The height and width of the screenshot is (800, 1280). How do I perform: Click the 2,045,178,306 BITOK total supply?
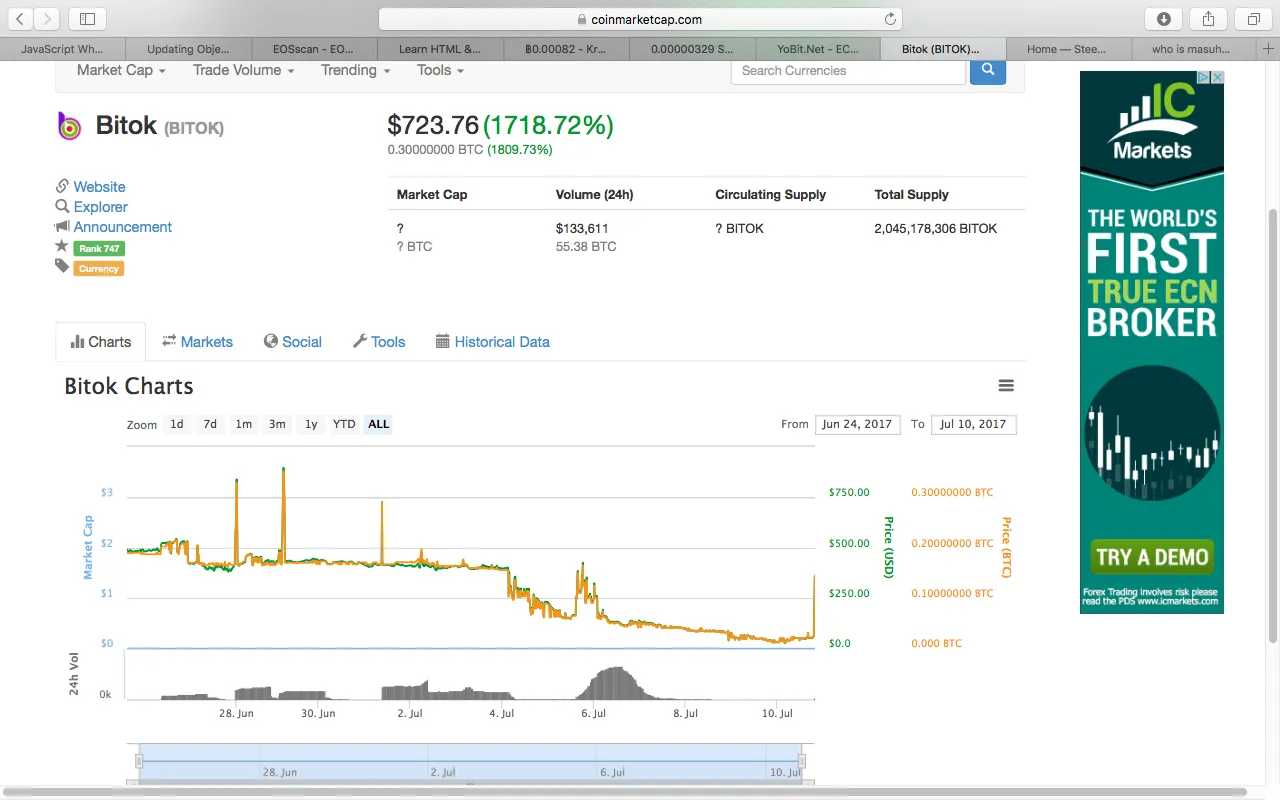point(936,228)
